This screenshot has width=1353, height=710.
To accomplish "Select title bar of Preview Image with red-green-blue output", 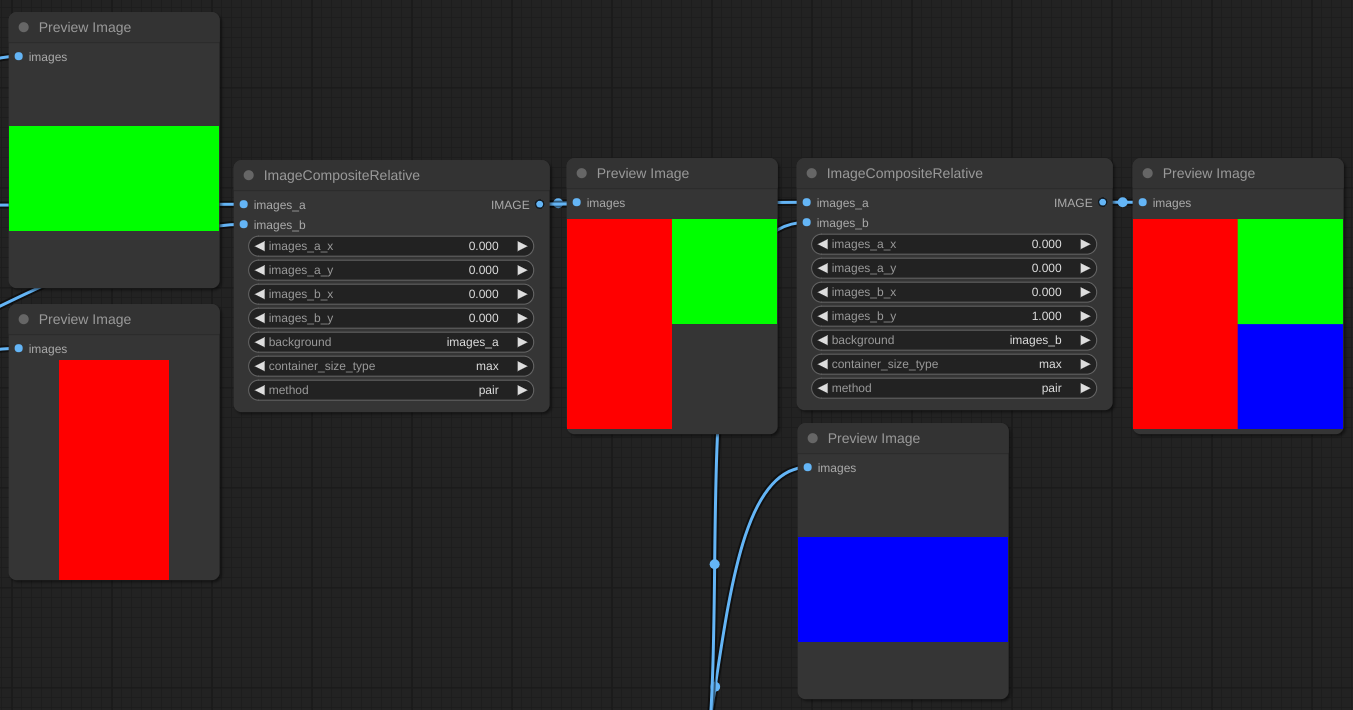I will [1237, 173].
